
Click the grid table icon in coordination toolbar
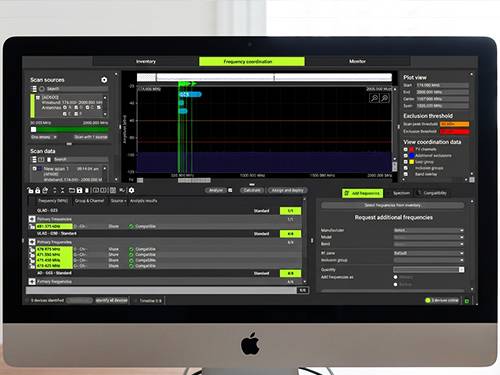pyautogui.click(x=113, y=190)
